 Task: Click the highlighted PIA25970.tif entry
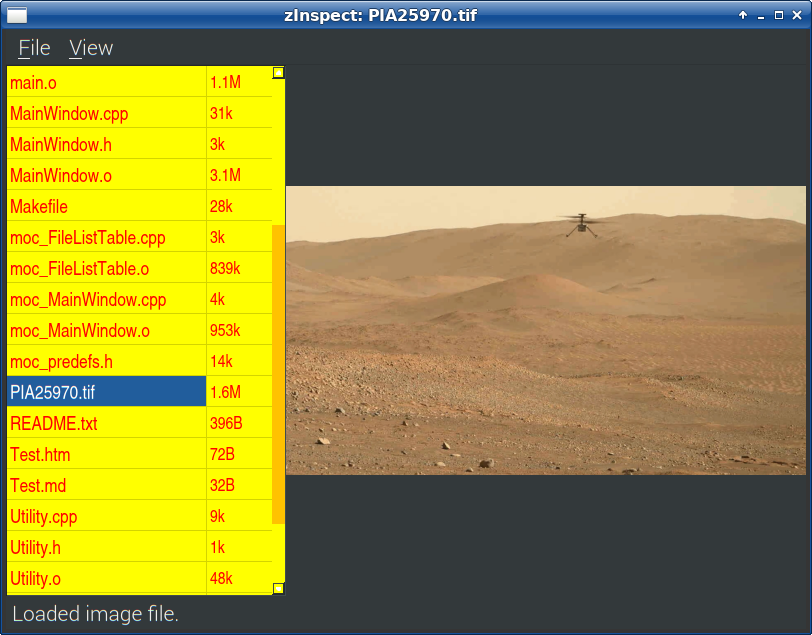click(x=107, y=392)
